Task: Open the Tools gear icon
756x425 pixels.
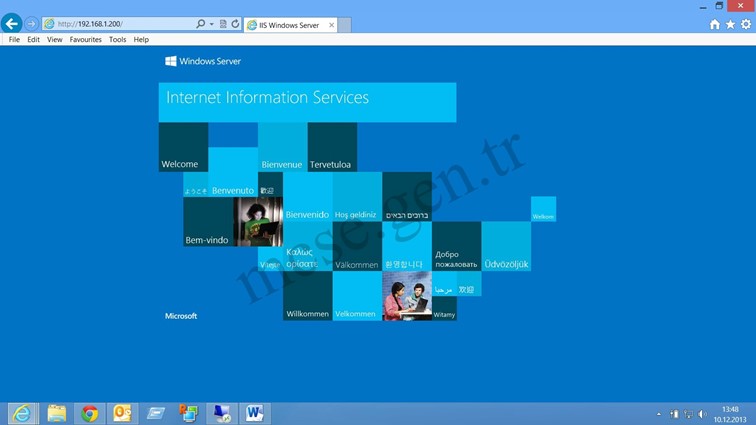Action: pos(746,24)
